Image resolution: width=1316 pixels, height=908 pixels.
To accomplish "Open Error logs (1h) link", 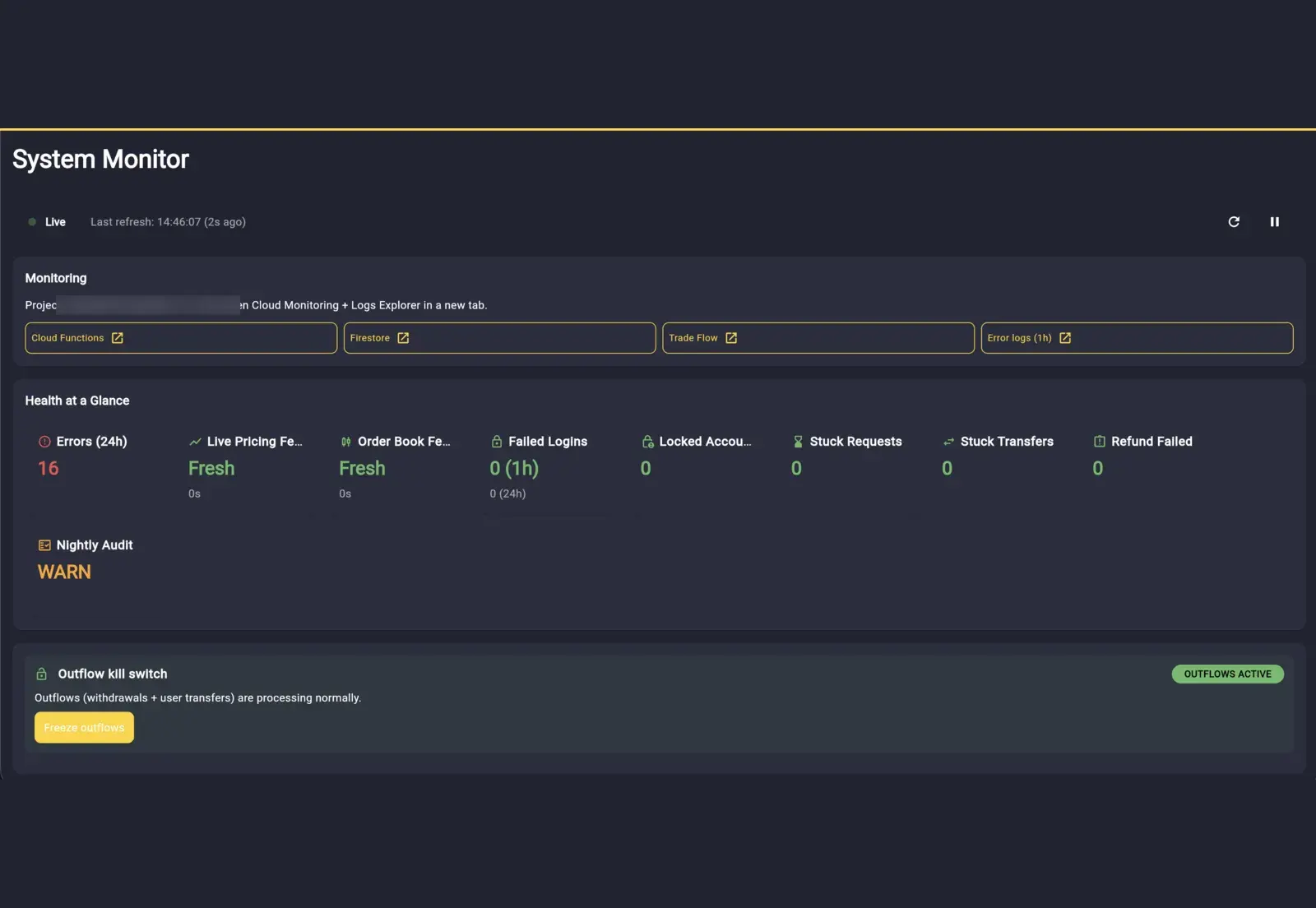I will point(1137,338).
